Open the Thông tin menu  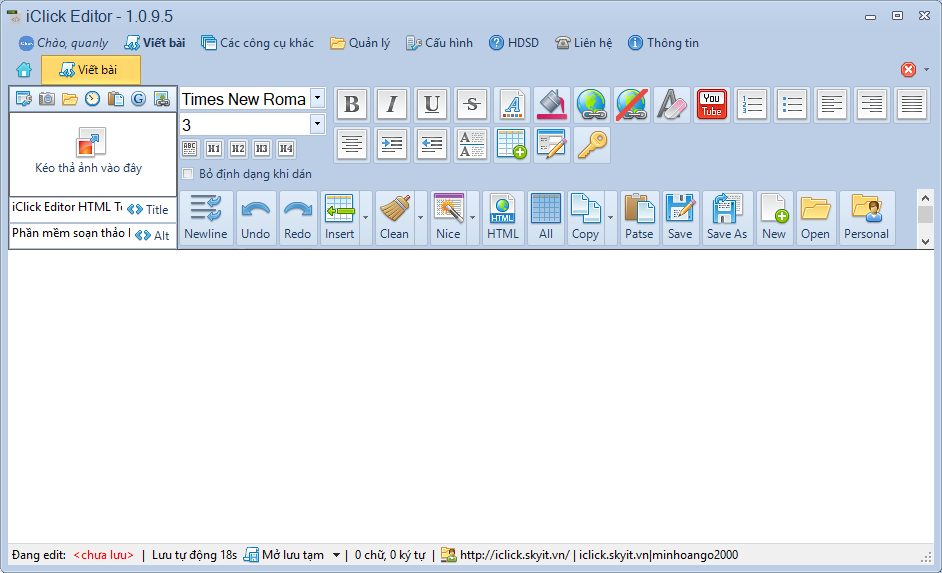[x=663, y=43]
